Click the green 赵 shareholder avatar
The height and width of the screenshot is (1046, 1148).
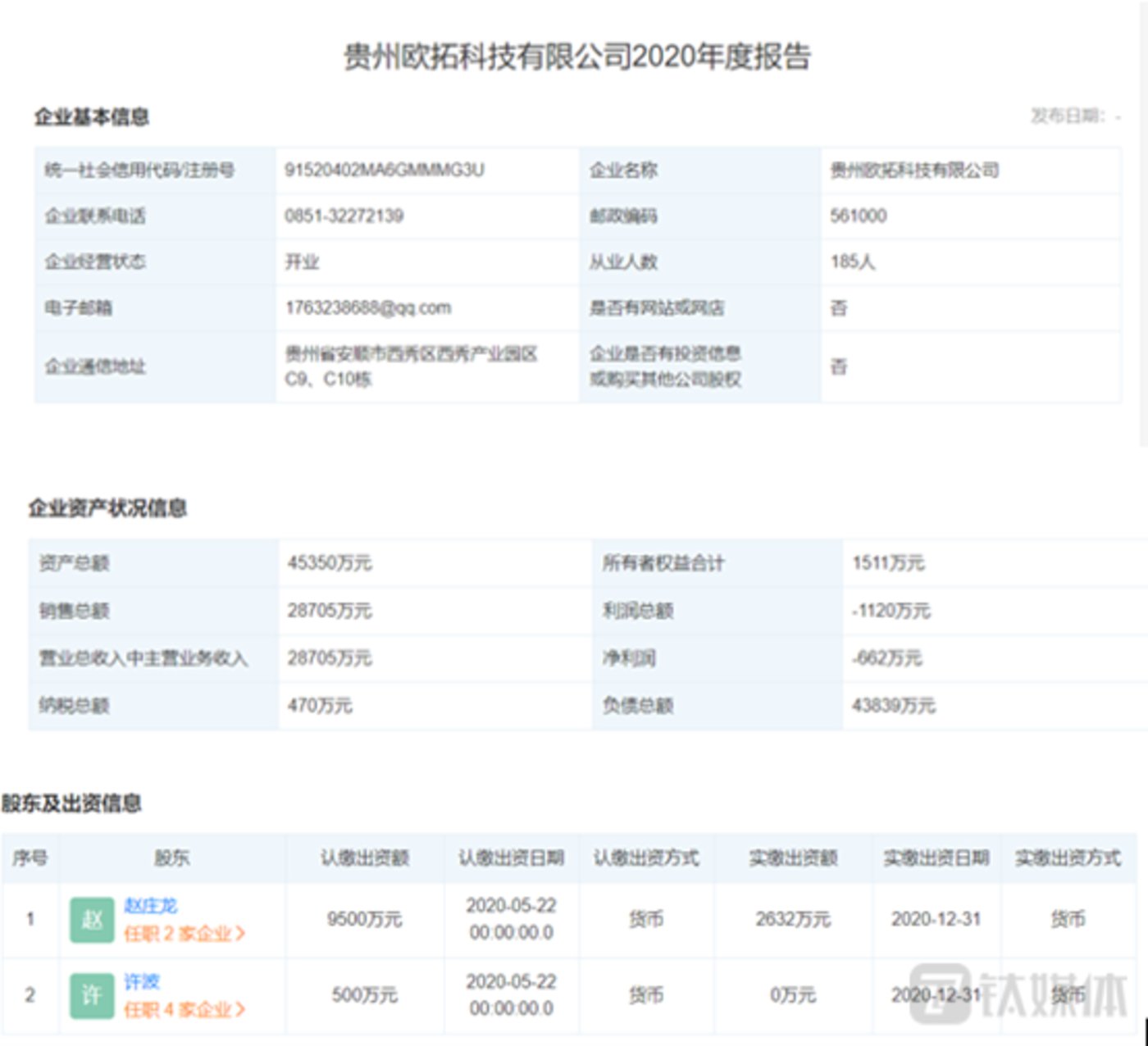click(92, 920)
